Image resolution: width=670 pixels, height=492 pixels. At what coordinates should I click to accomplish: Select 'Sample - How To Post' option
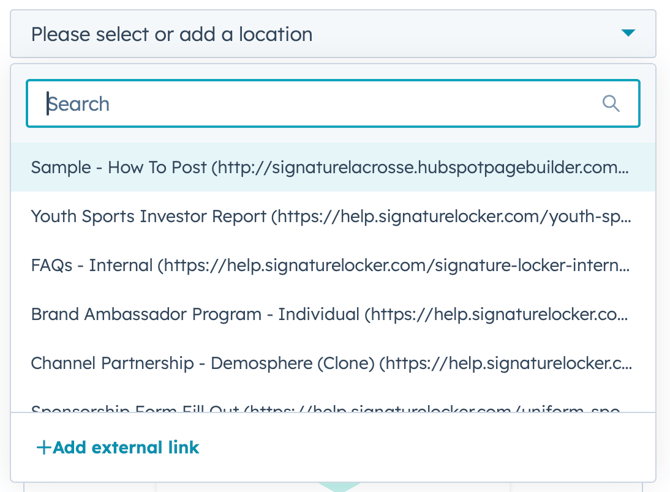point(330,167)
